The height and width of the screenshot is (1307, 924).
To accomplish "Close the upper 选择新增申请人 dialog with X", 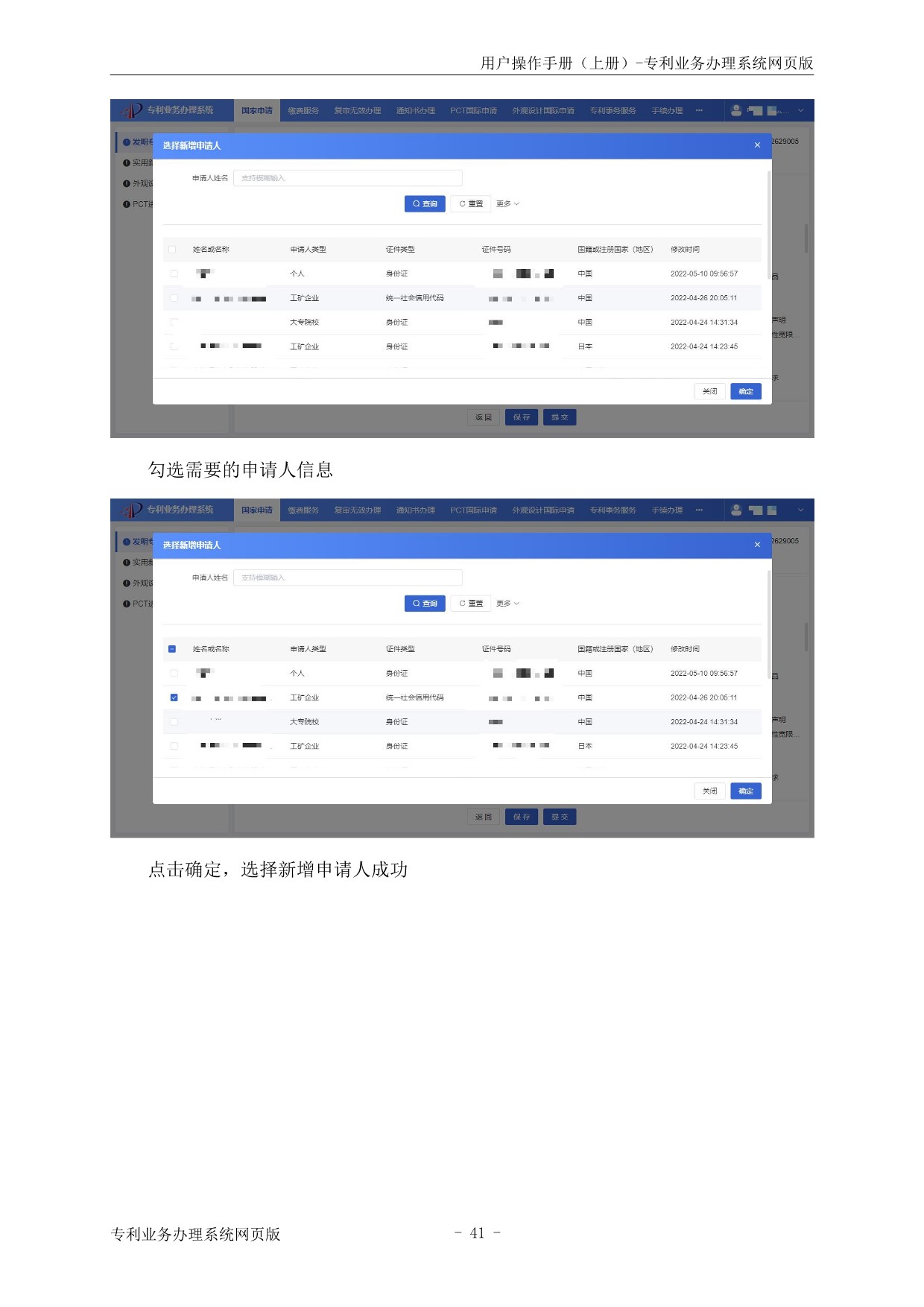I will coord(757,145).
